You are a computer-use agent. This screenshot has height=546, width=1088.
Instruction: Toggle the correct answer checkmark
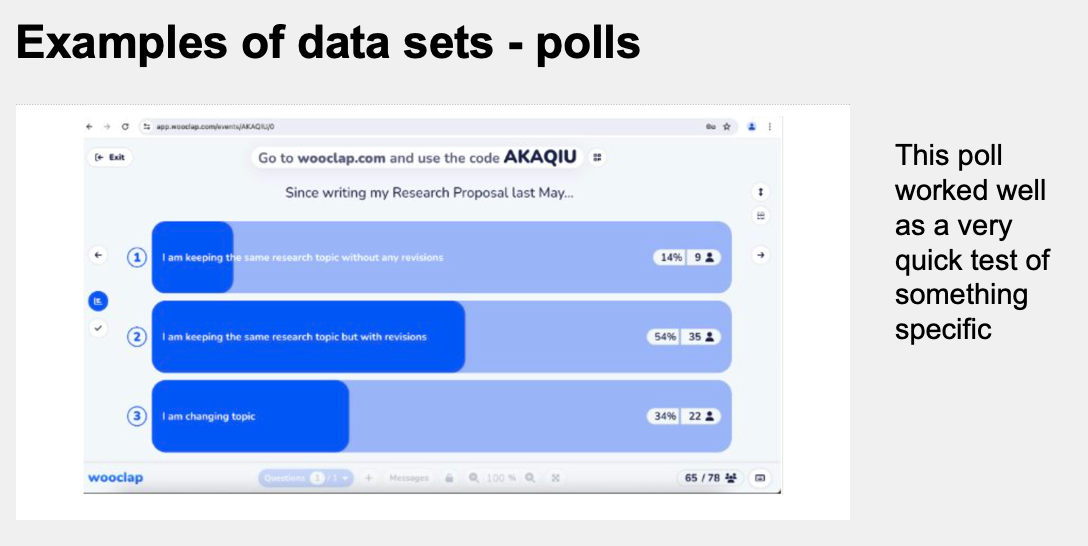pyautogui.click(x=98, y=328)
